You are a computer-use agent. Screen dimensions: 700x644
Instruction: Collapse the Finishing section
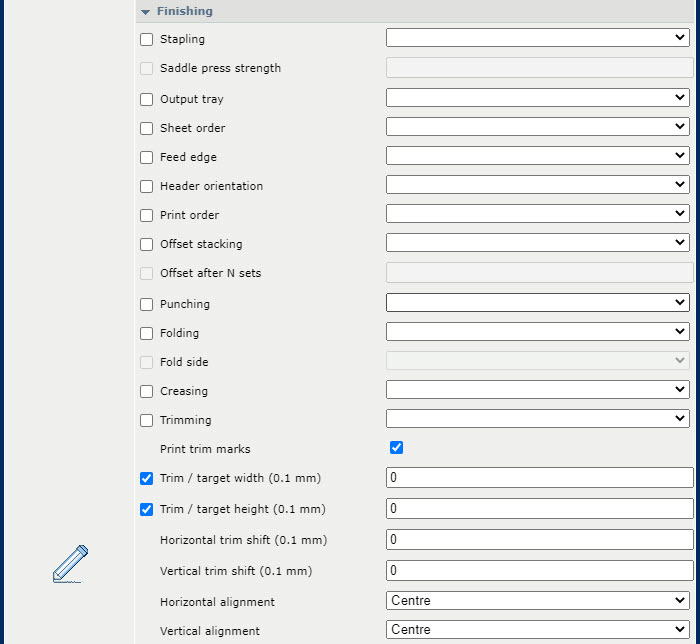pos(146,12)
